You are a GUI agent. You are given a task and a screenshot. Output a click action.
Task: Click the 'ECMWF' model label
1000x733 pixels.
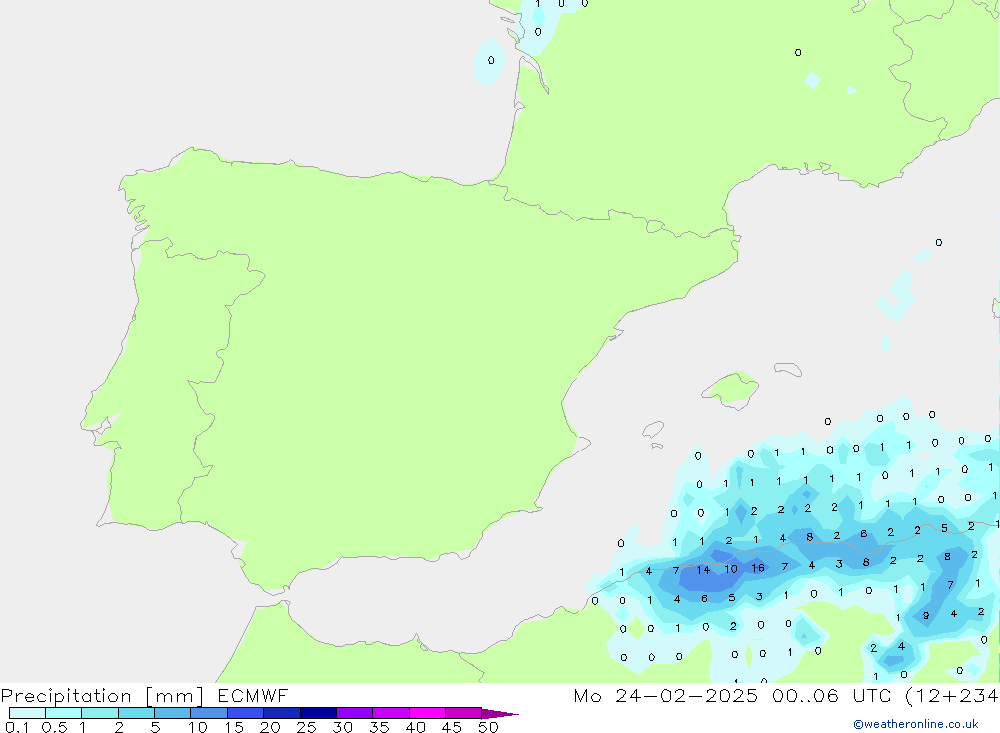pyautogui.click(x=253, y=695)
